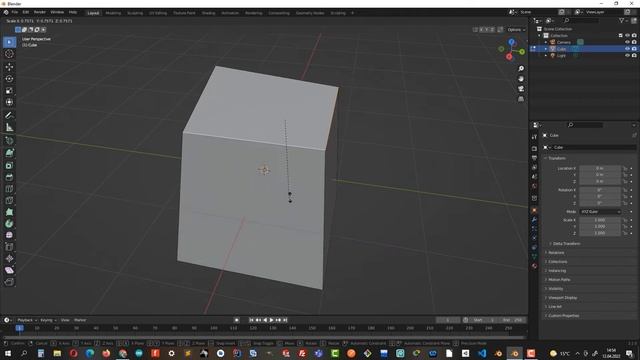Switch orthographic/perspective grid icon
This screenshot has width=640, height=360.
pyautogui.click(x=521, y=99)
